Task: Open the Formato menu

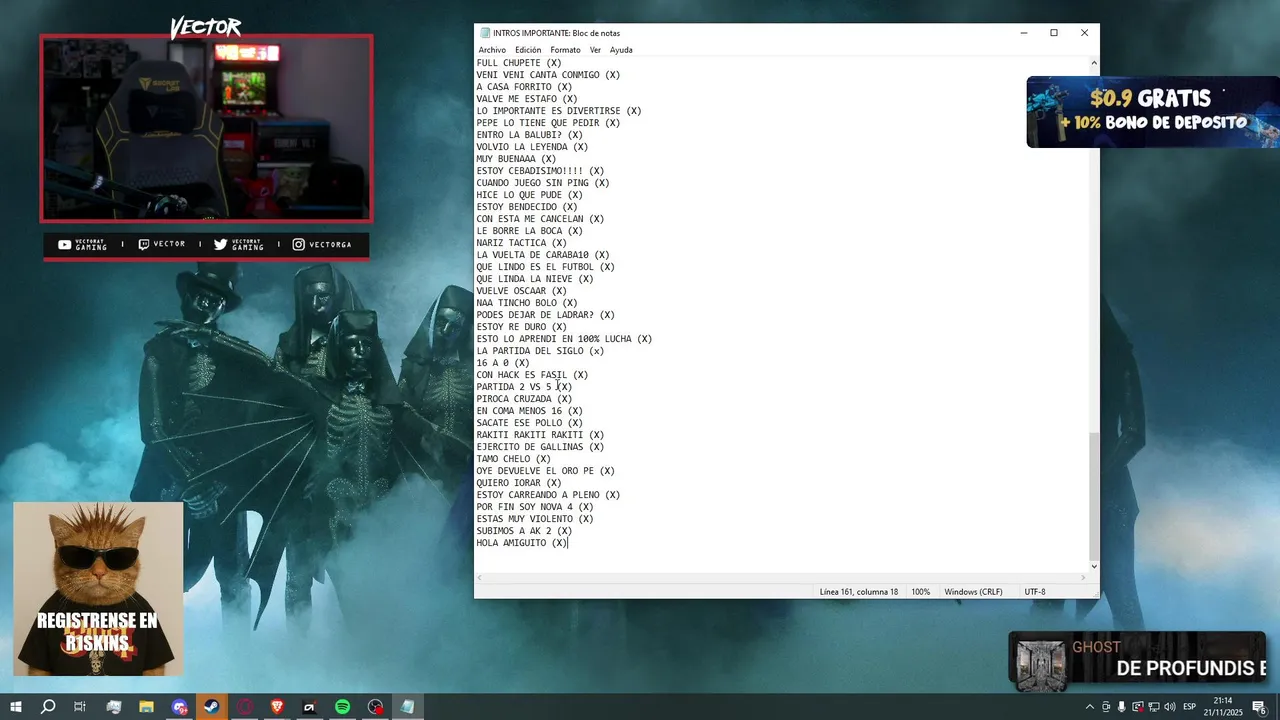Action: 565,50
